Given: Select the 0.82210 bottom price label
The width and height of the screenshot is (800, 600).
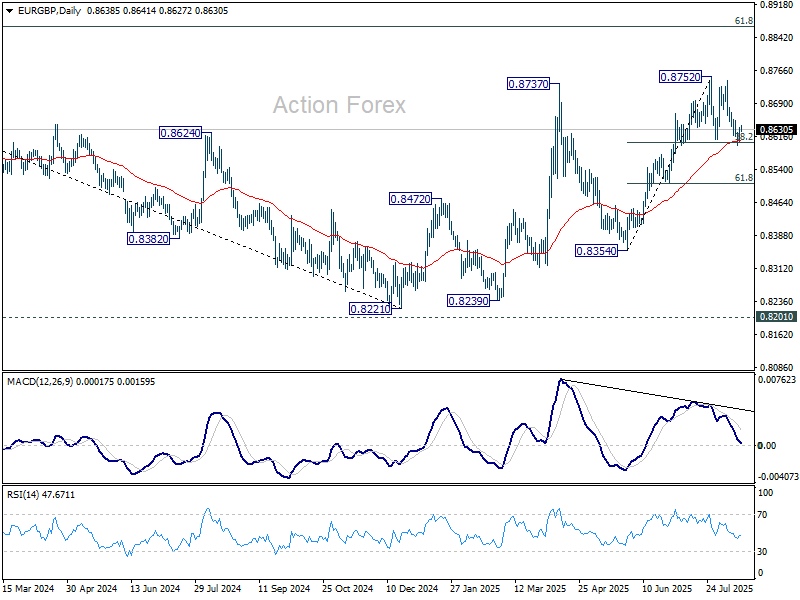Looking at the screenshot, I should (370, 309).
